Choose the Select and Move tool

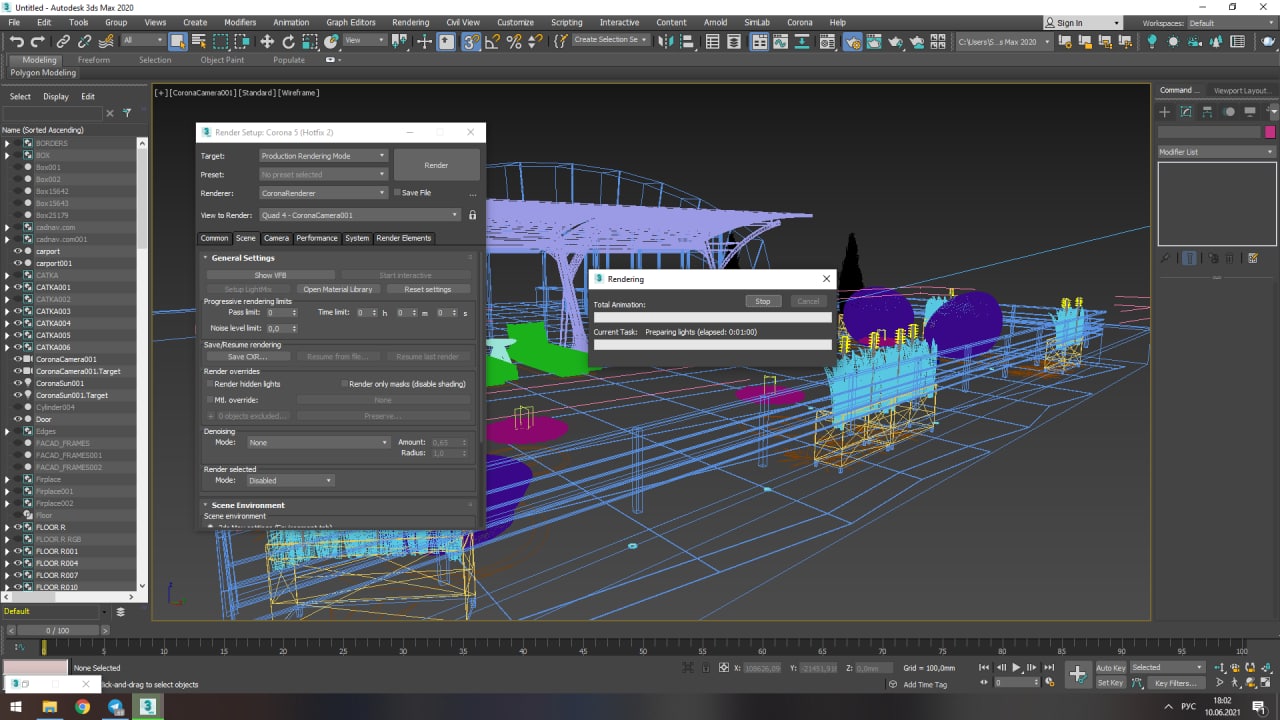tap(267, 41)
